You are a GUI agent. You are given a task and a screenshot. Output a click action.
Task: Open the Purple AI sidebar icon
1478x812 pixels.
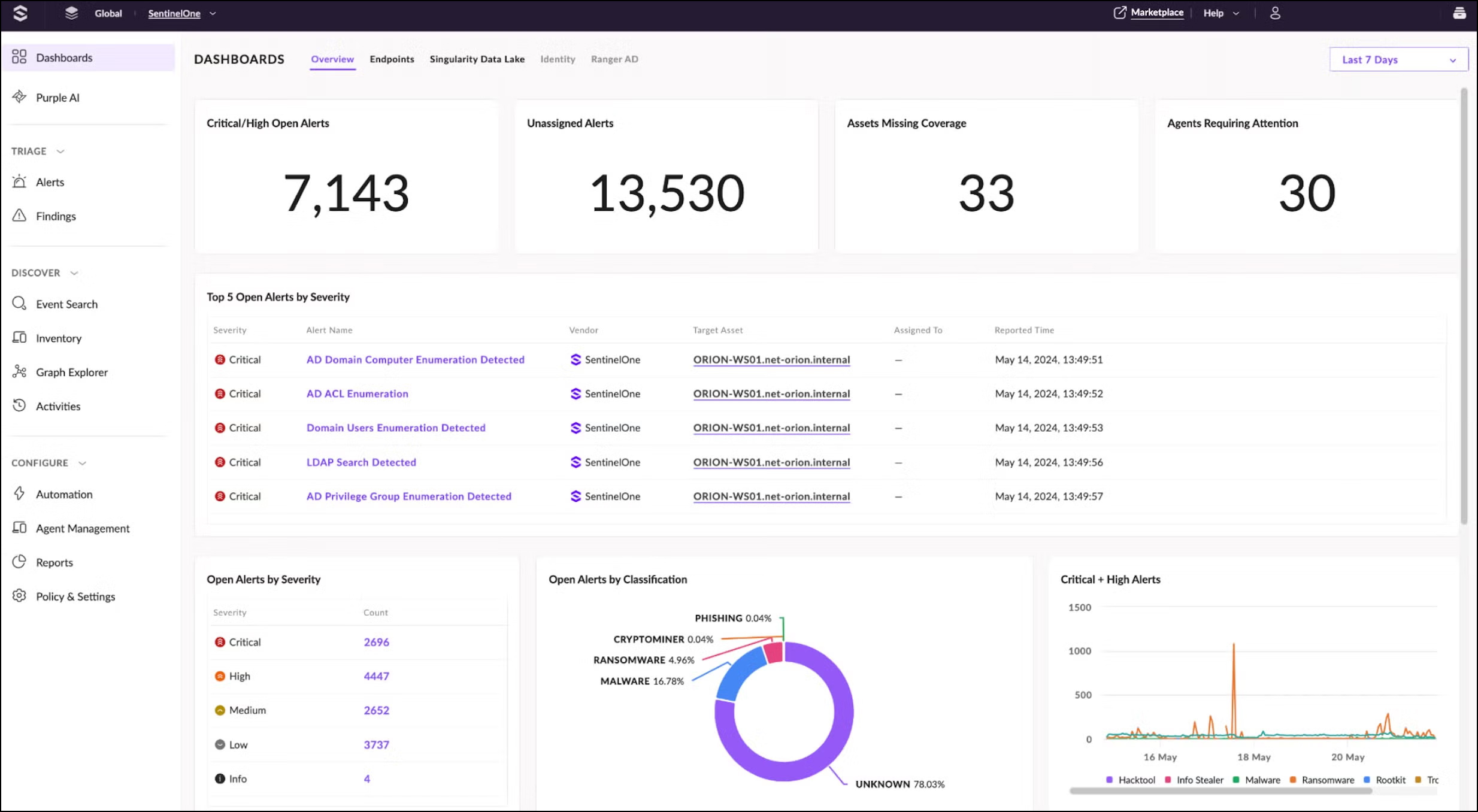(x=19, y=97)
